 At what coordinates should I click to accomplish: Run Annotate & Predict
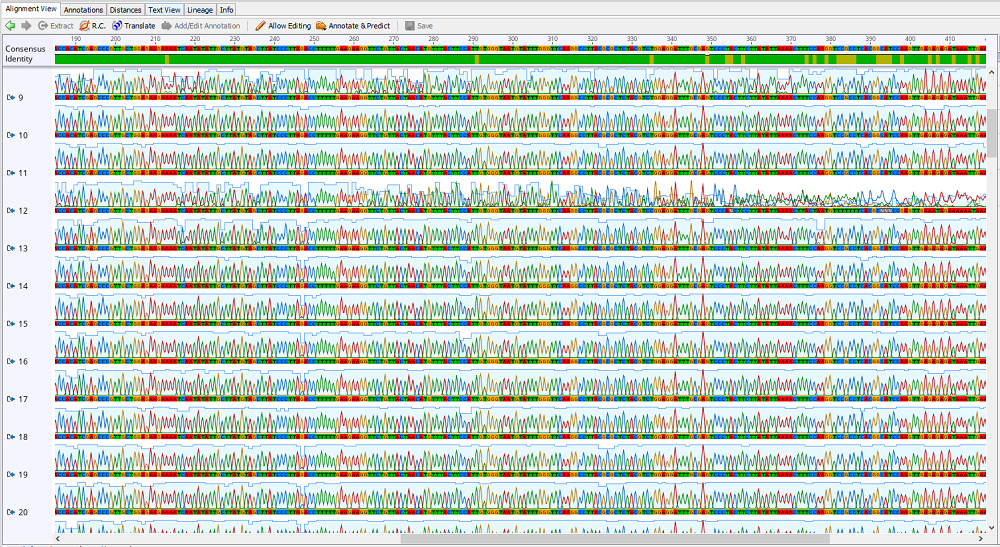(x=353, y=25)
